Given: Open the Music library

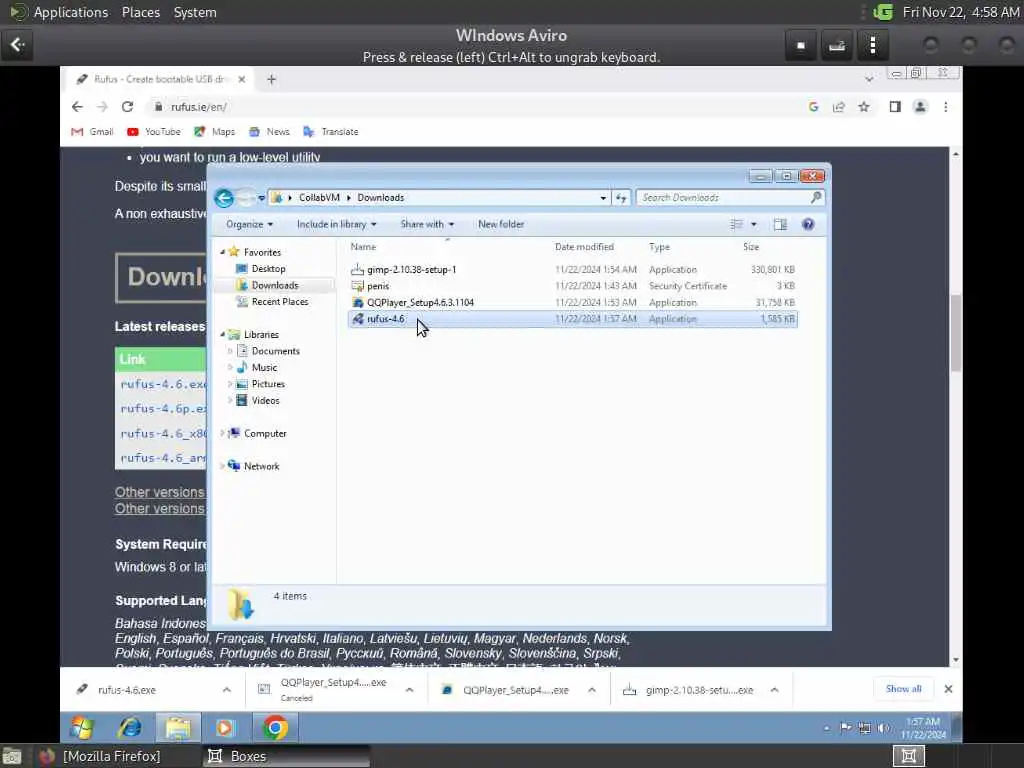Looking at the screenshot, I should click(264, 368).
